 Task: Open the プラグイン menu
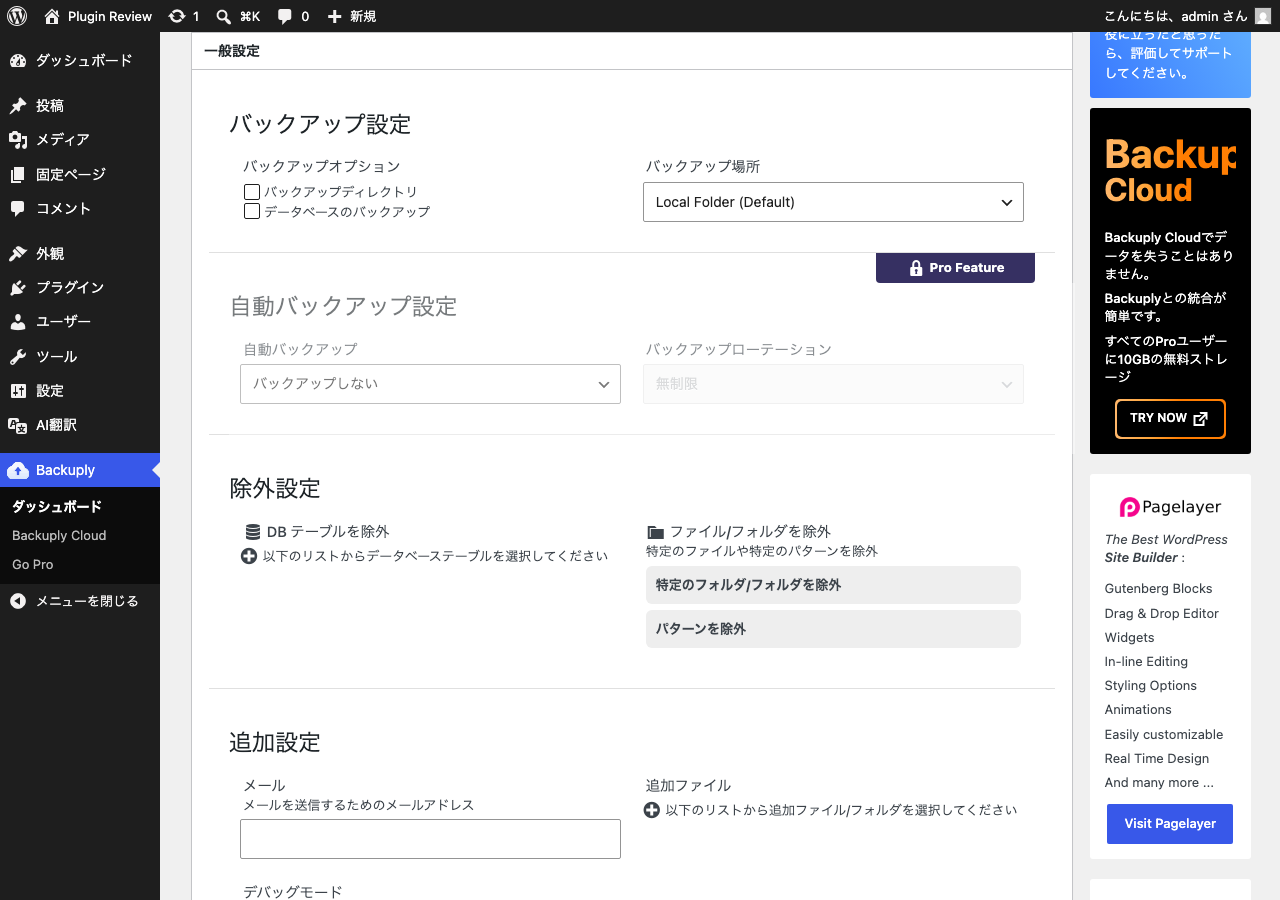80,288
